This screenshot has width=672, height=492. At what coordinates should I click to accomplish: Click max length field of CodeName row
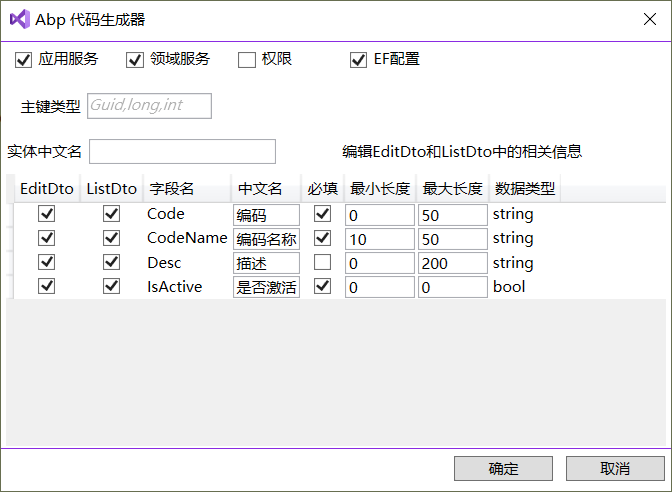453,239
